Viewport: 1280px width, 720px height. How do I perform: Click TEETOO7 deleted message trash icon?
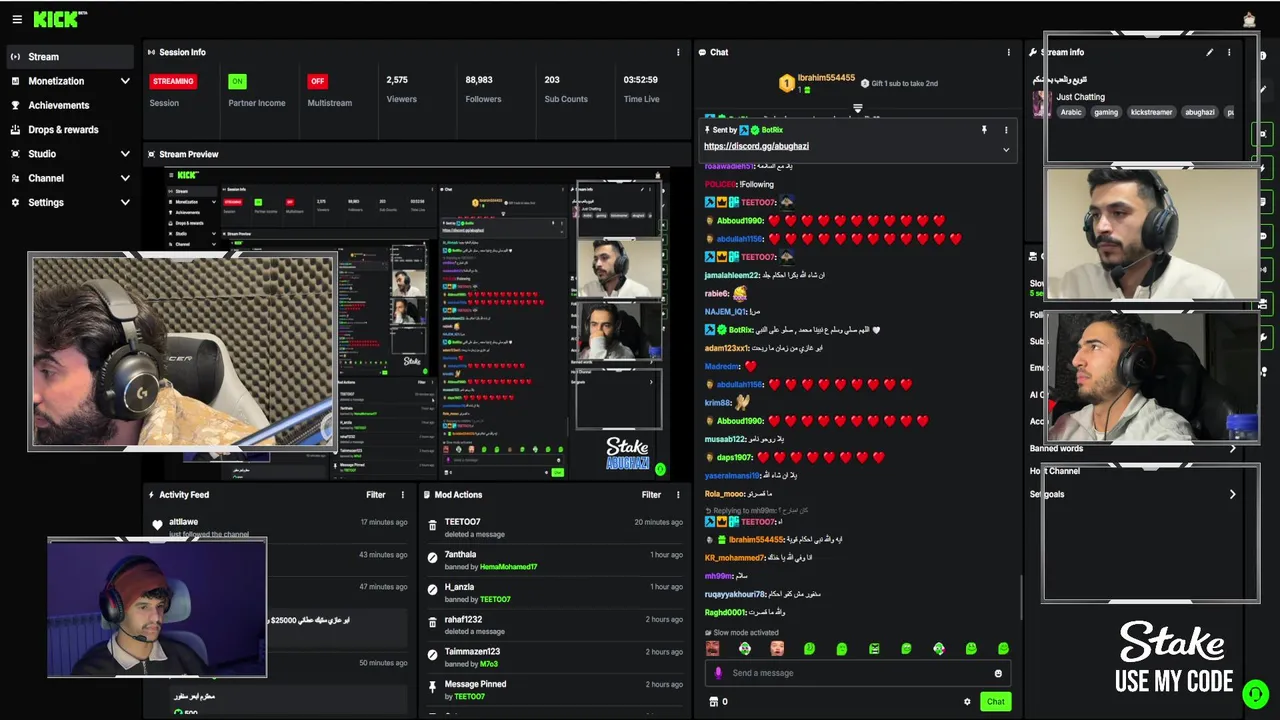pos(432,526)
